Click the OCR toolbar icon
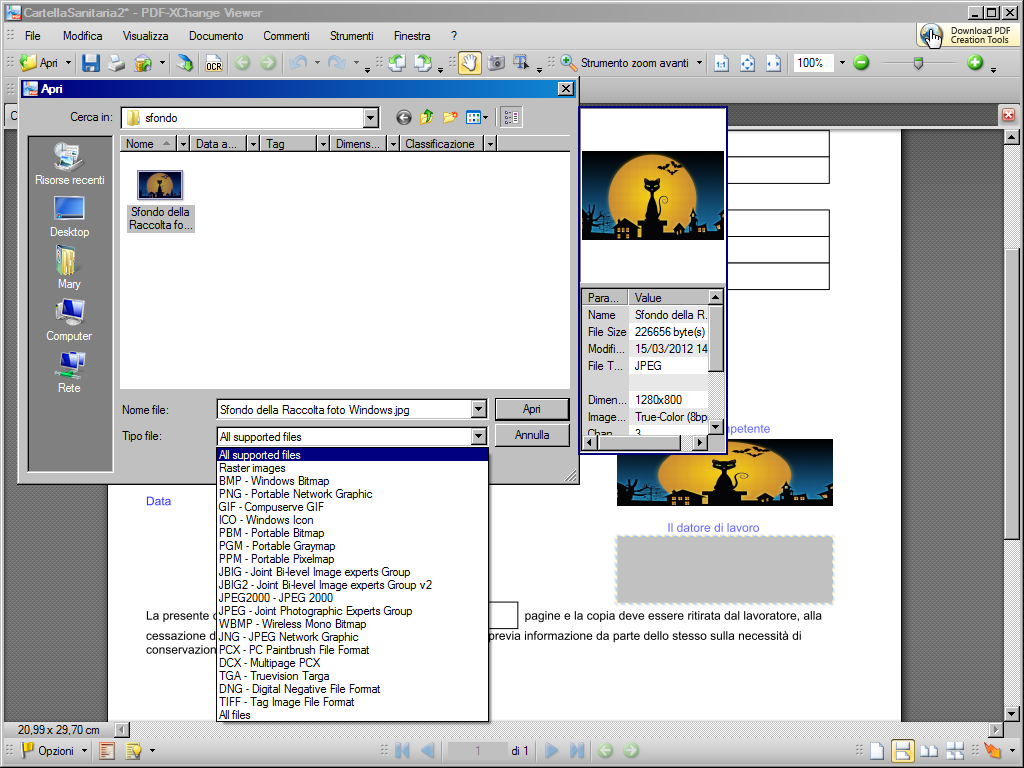This screenshot has height=768, width=1024. (213, 63)
